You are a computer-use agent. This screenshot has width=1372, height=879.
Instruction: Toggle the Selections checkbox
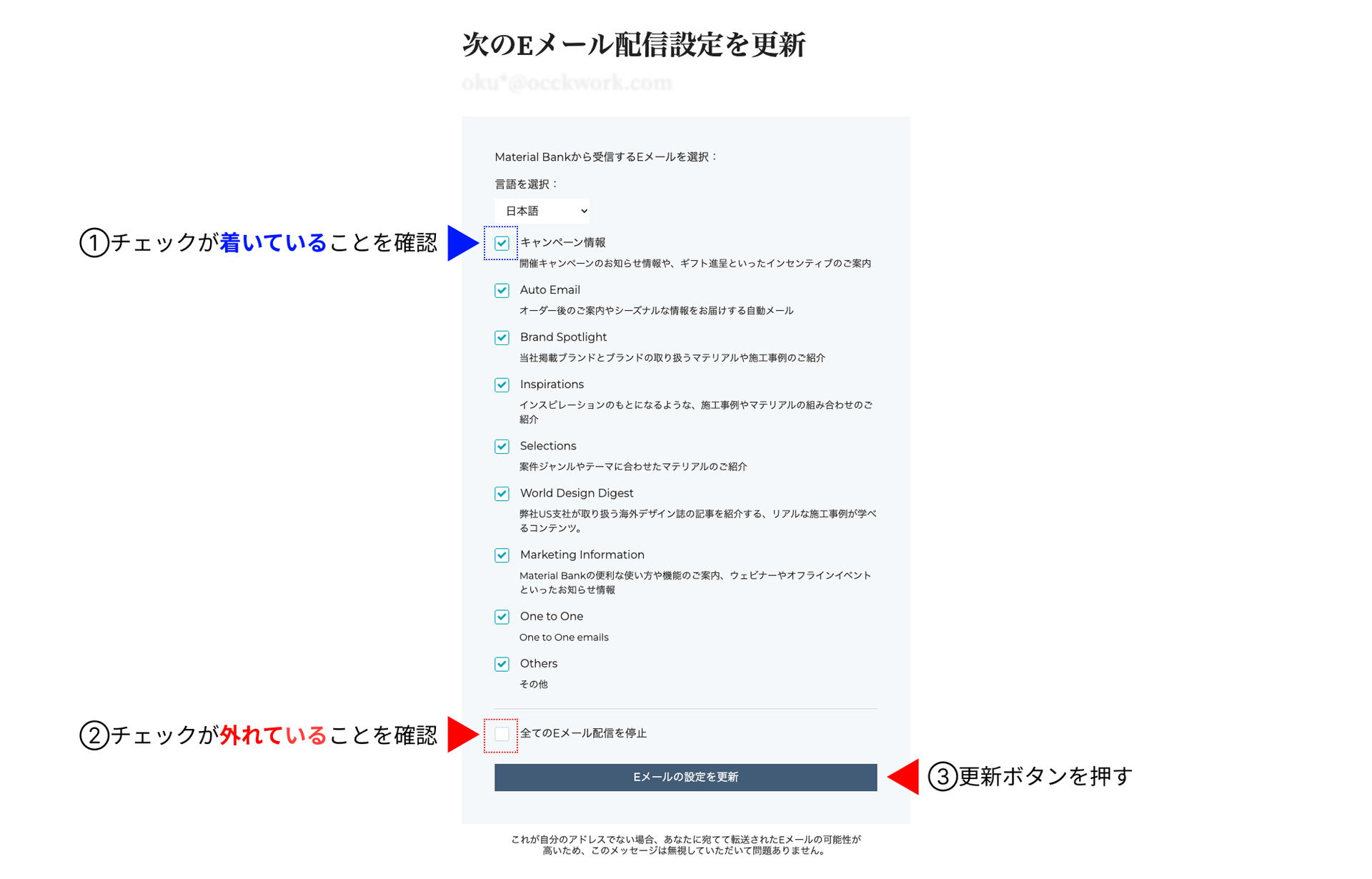point(502,447)
